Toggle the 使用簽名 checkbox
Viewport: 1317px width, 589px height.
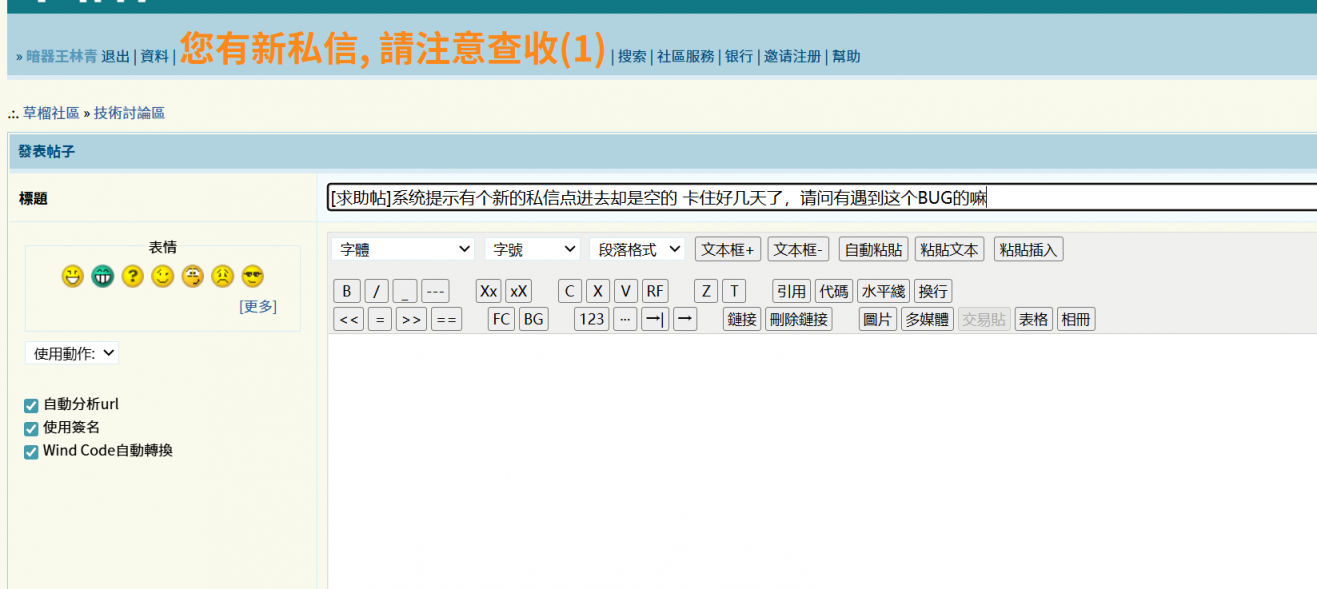(31, 428)
